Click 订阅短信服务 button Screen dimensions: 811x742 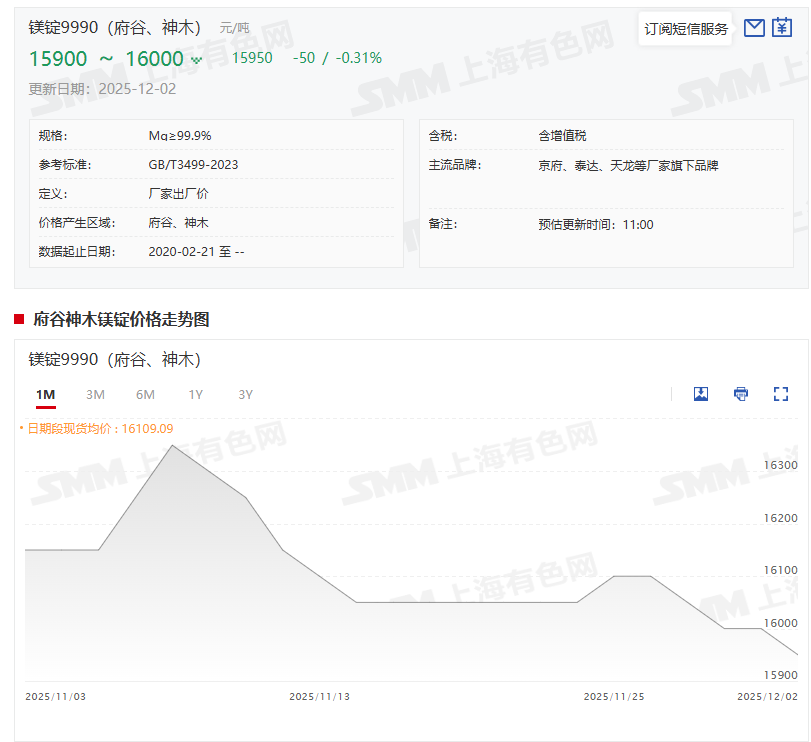pyautogui.click(x=685, y=29)
